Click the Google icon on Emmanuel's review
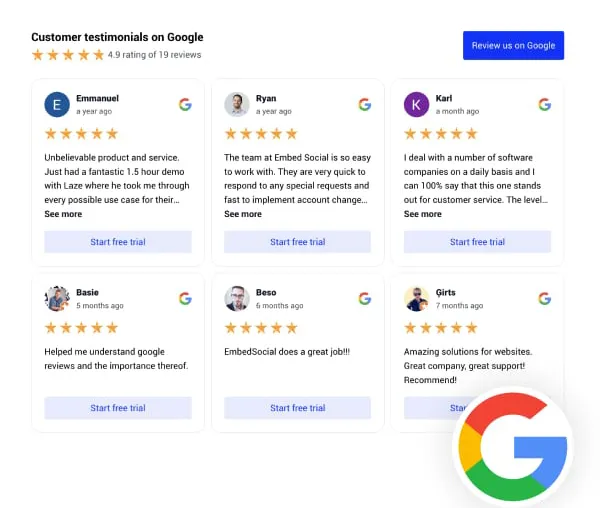The height and width of the screenshot is (508, 600). tap(185, 104)
